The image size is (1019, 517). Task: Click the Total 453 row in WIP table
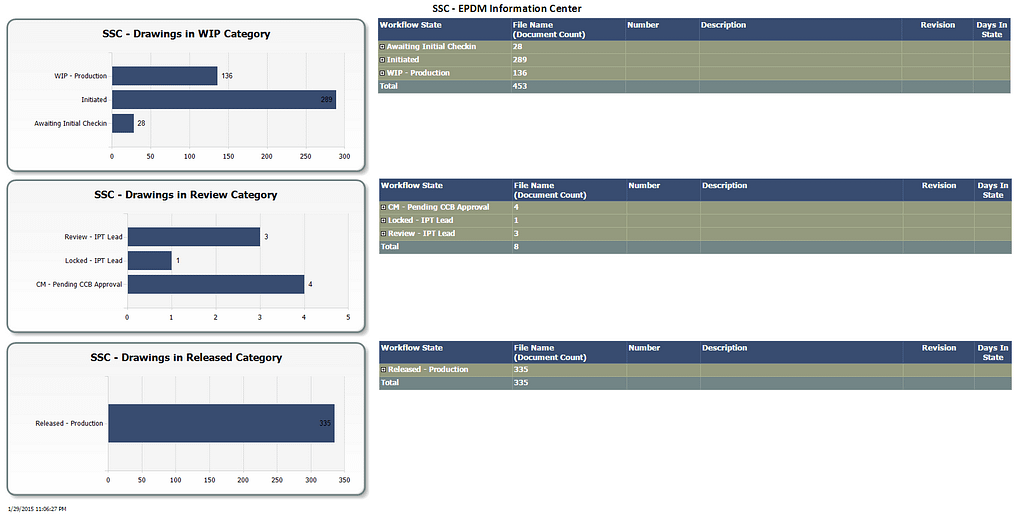click(694, 86)
